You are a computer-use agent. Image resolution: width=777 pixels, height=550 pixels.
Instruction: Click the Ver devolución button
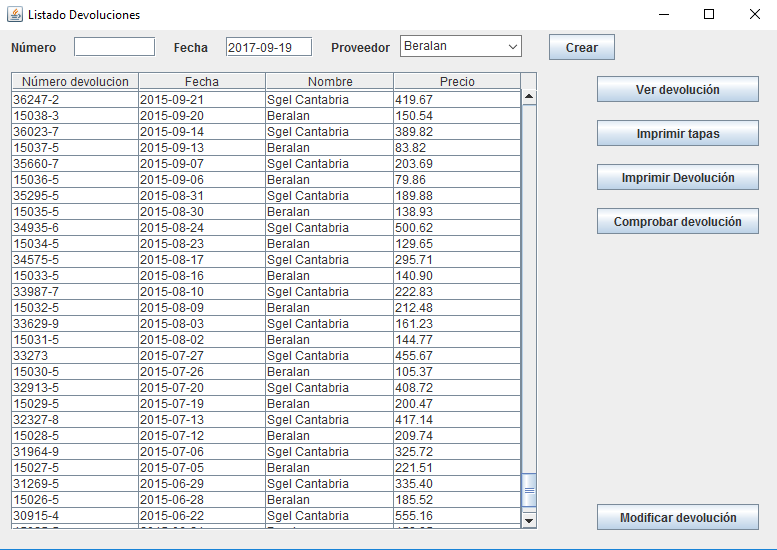(677, 90)
